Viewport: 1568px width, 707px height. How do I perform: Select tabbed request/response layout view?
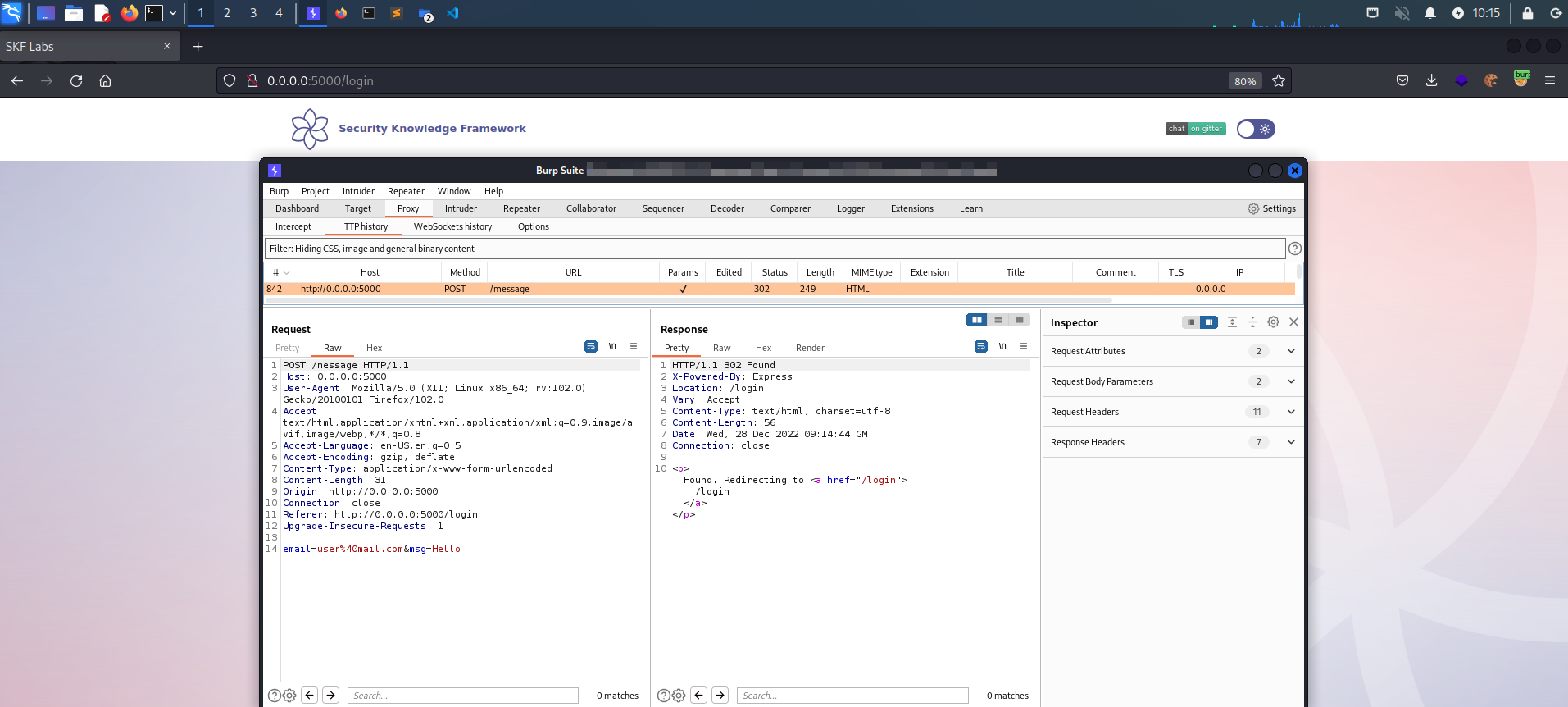1019,320
